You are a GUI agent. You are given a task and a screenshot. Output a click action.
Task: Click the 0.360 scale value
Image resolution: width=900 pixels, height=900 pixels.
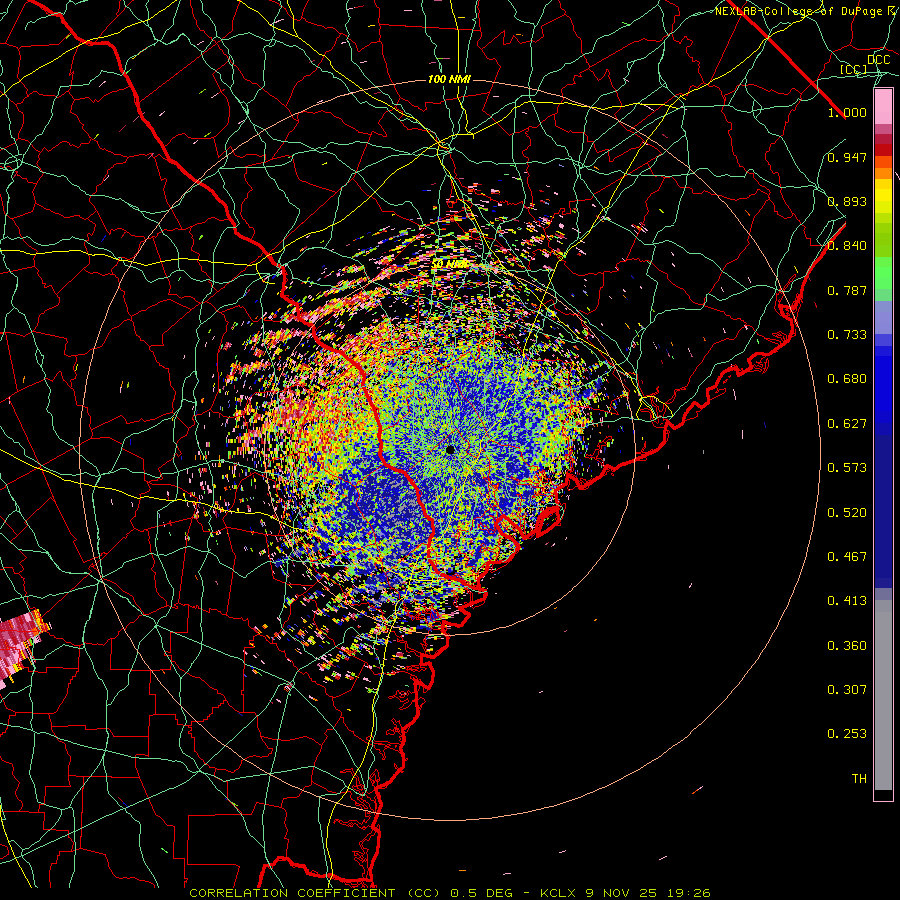(x=847, y=646)
